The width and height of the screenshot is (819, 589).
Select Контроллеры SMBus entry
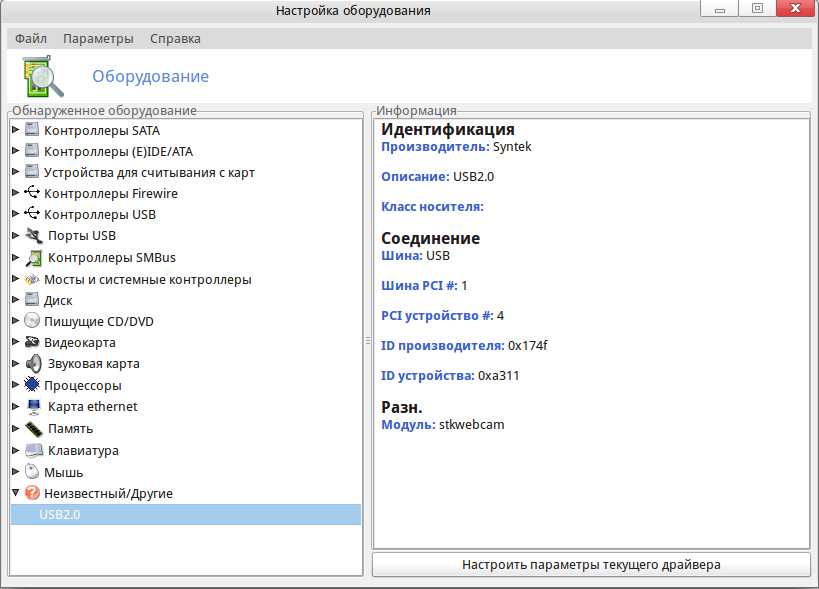pos(112,258)
